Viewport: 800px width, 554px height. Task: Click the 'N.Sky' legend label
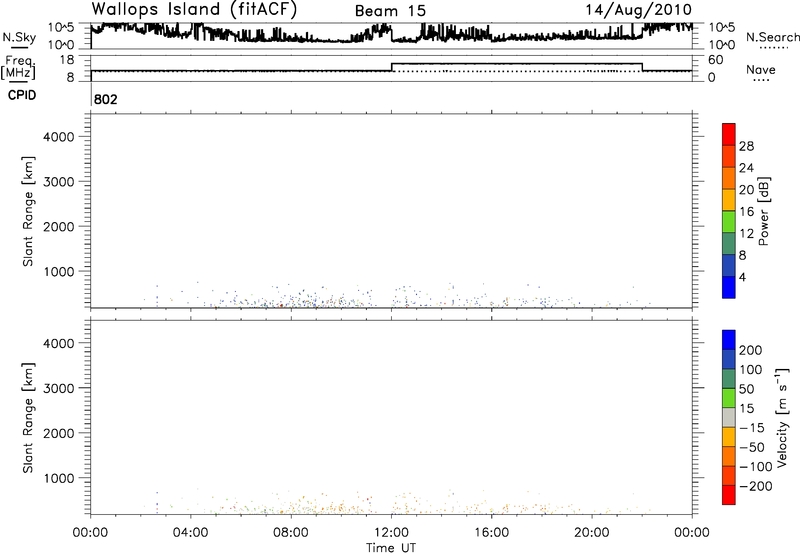coord(19,37)
